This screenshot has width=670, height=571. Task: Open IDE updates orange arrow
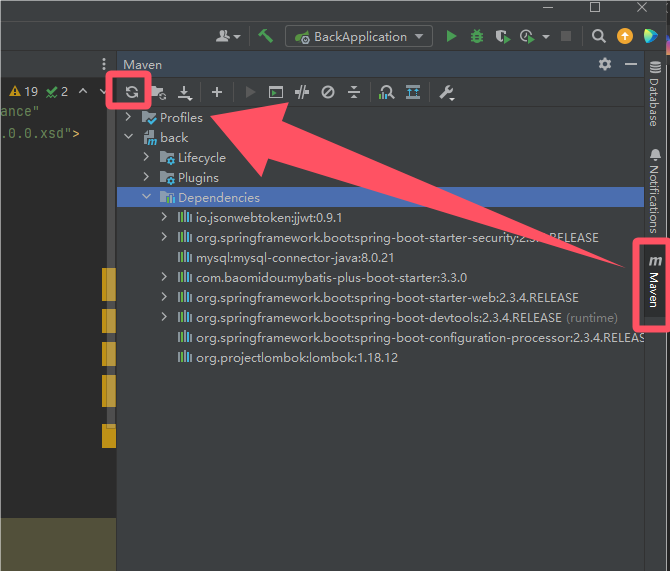click(625, 36)
